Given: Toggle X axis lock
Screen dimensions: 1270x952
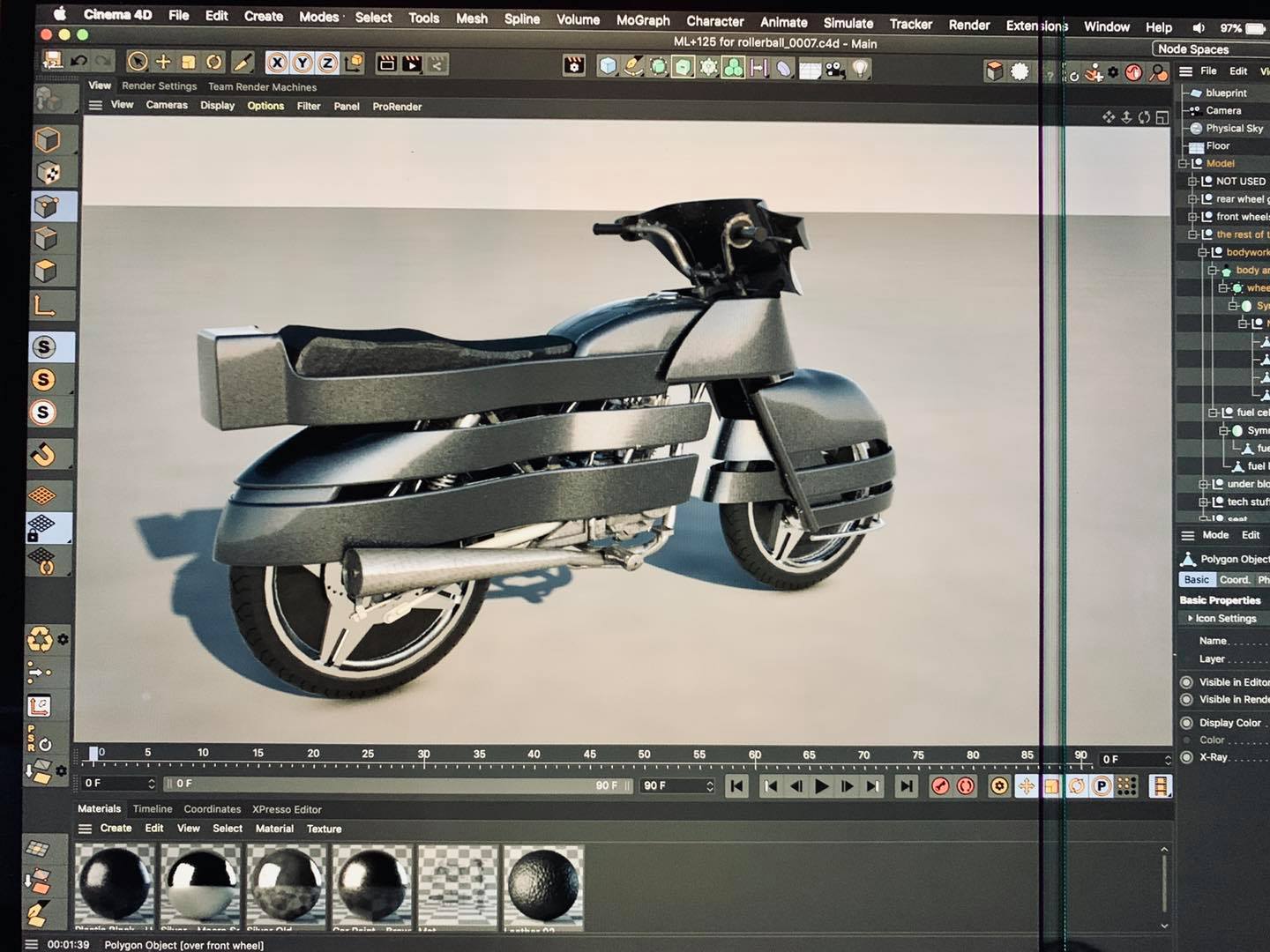Looking at the screenshot, I should 277,63.
